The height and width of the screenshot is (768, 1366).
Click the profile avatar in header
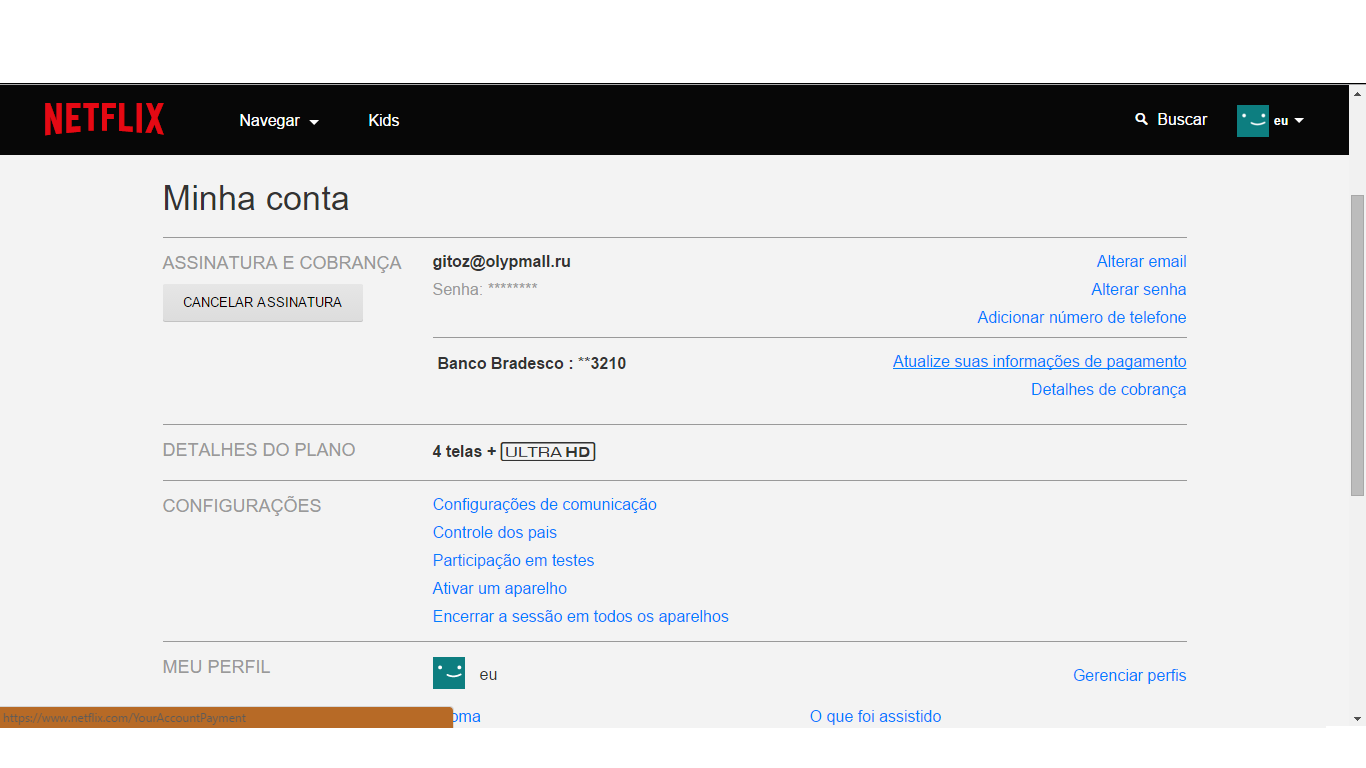click(1253, 120)
